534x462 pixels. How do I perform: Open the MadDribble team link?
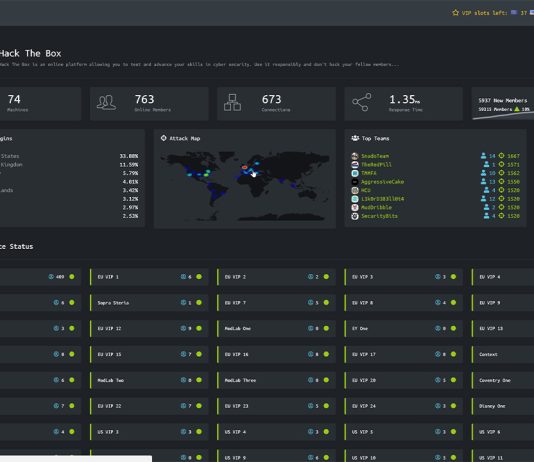click(x=376, y=207)
